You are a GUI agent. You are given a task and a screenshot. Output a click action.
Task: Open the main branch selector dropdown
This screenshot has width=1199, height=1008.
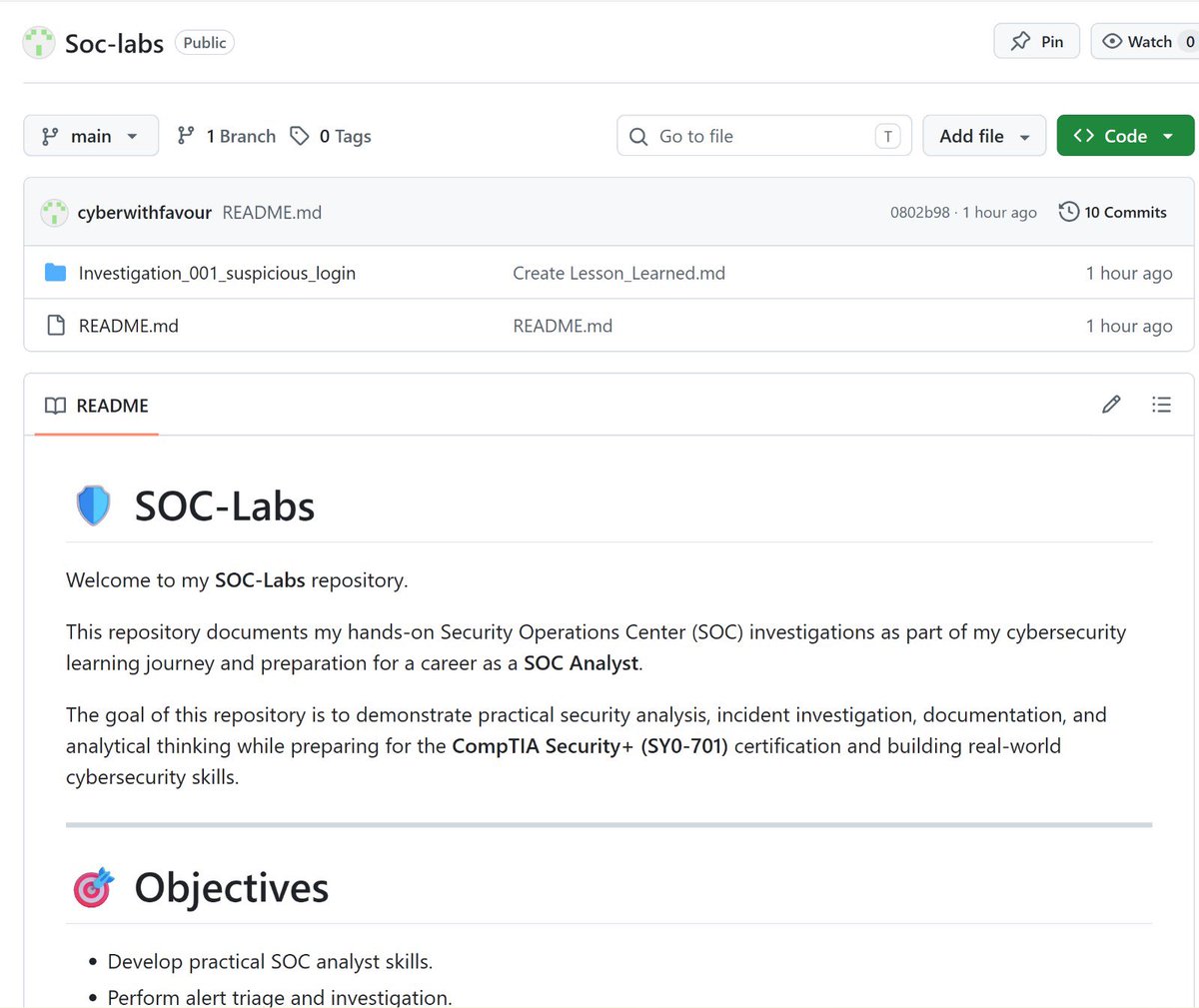click(91, 136)
